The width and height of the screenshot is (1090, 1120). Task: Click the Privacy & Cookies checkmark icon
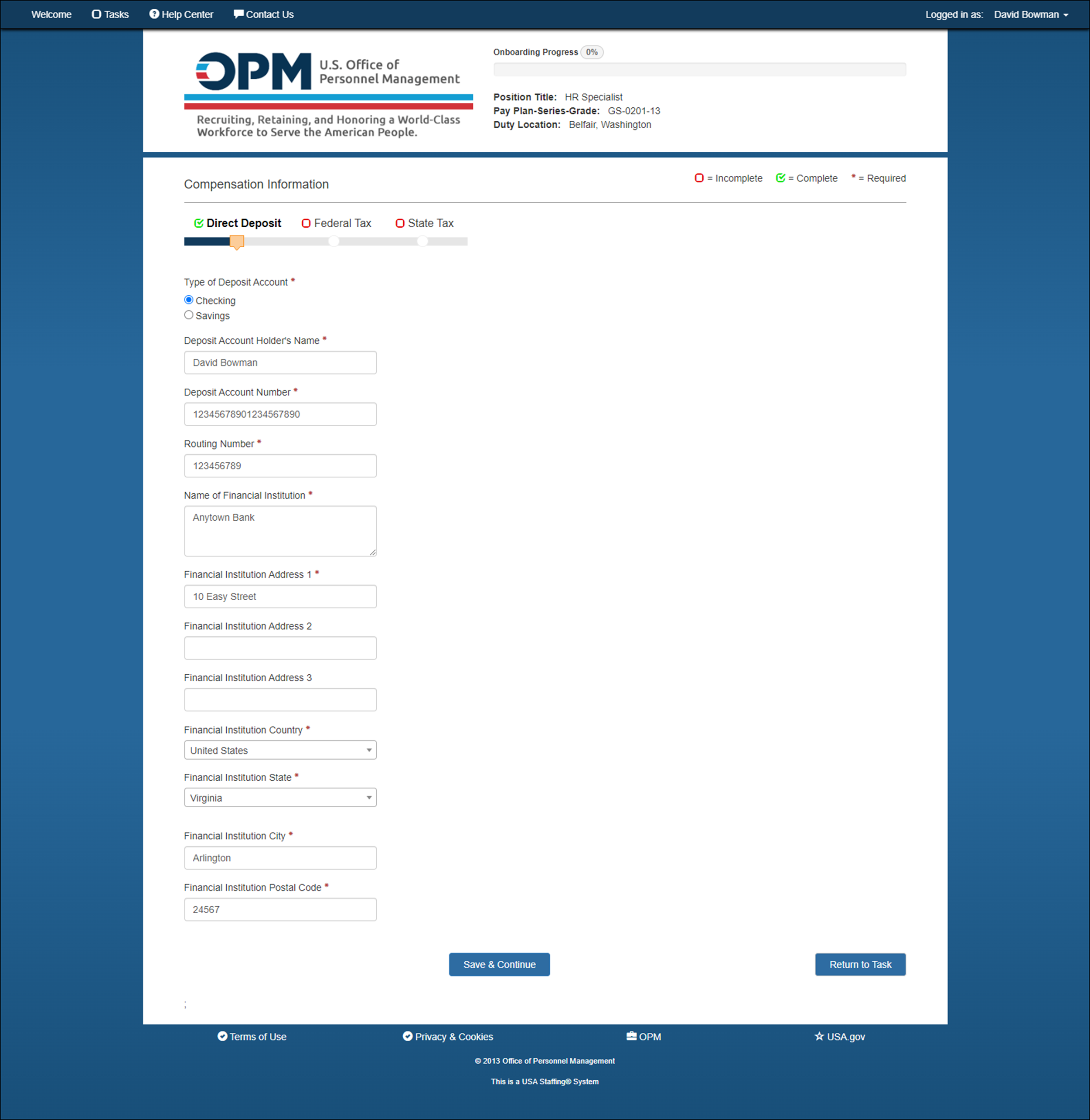[x=408, y=1036]
